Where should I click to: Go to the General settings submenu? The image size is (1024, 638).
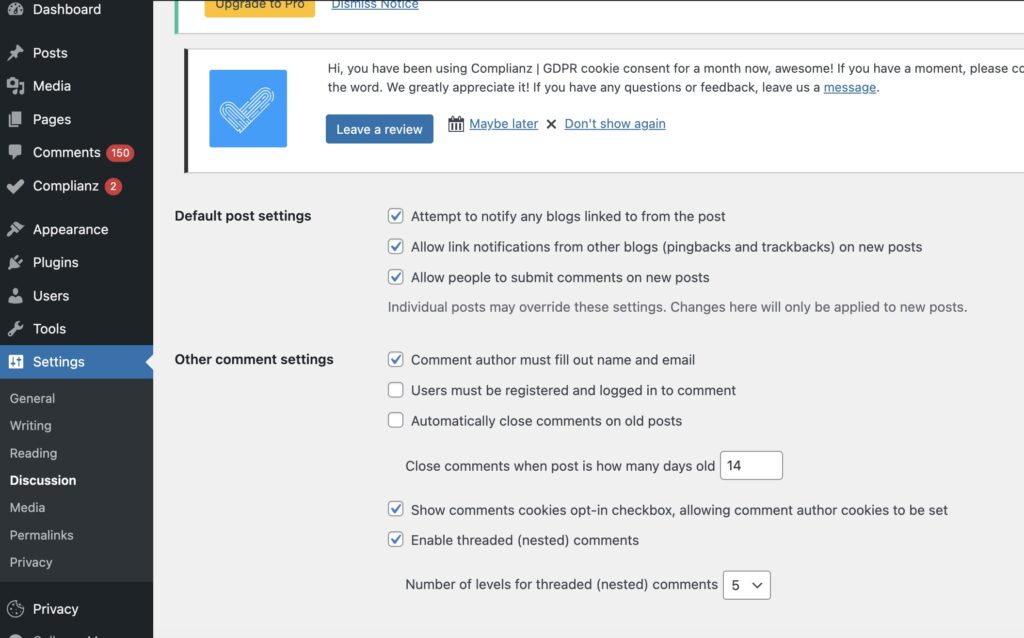(32, 398)
